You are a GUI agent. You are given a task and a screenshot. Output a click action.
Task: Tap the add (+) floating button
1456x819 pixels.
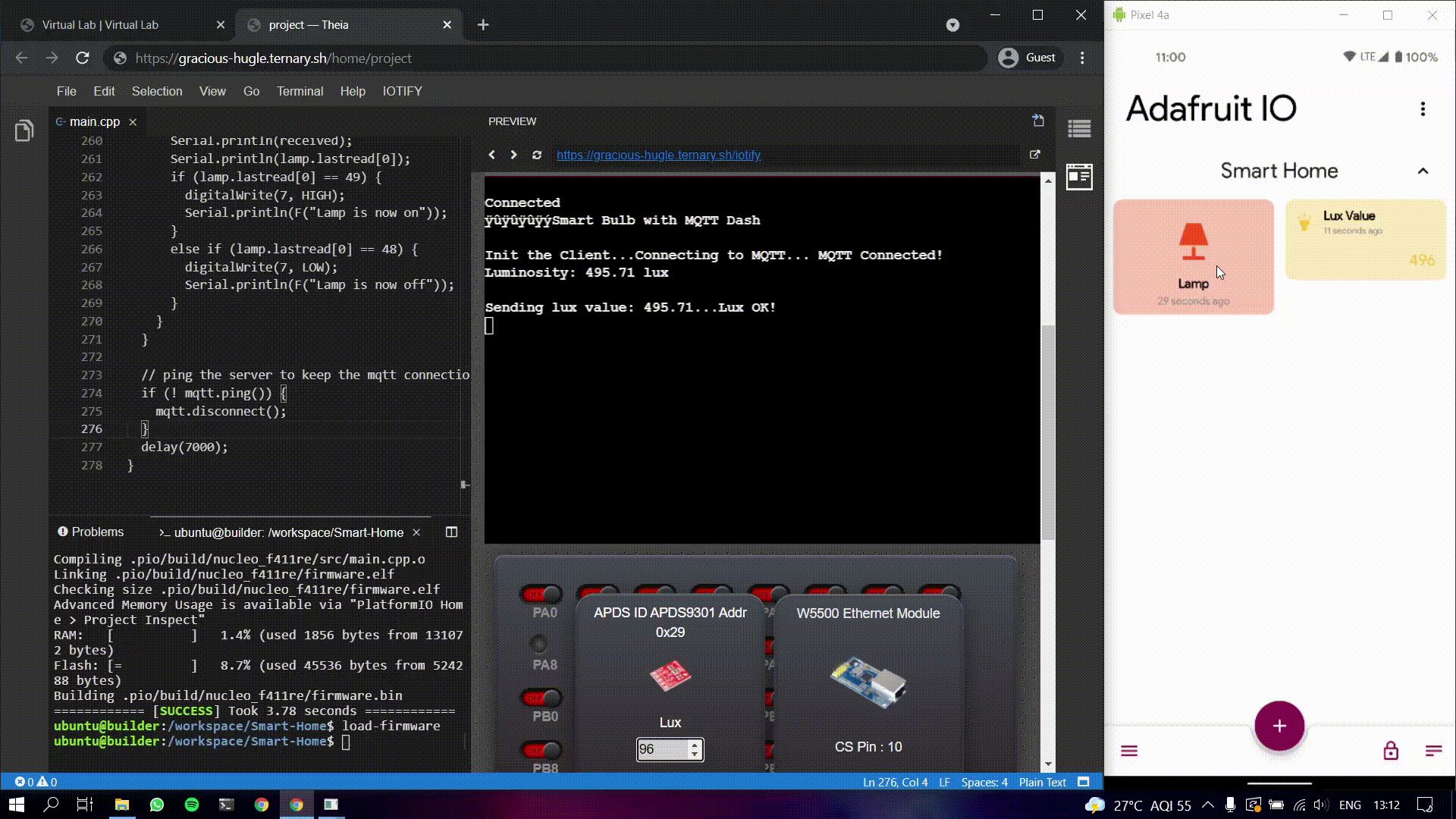1279,726
